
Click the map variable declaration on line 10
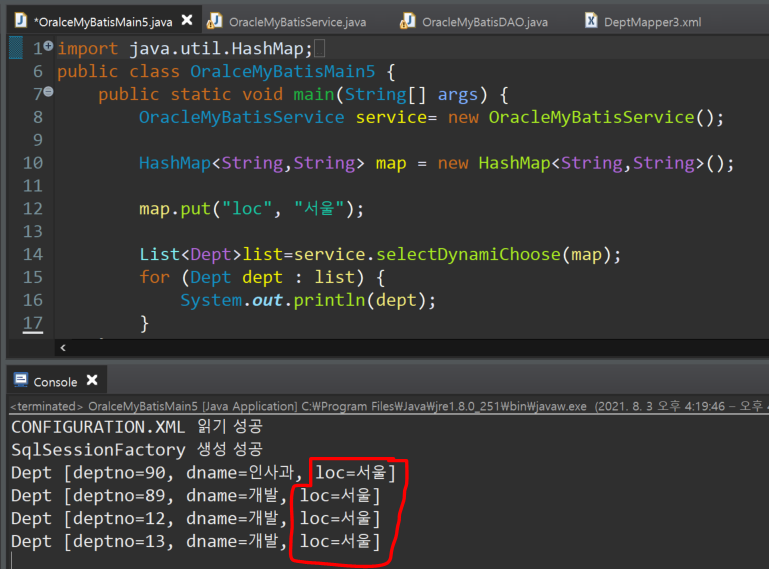click(x=391, y=163)
